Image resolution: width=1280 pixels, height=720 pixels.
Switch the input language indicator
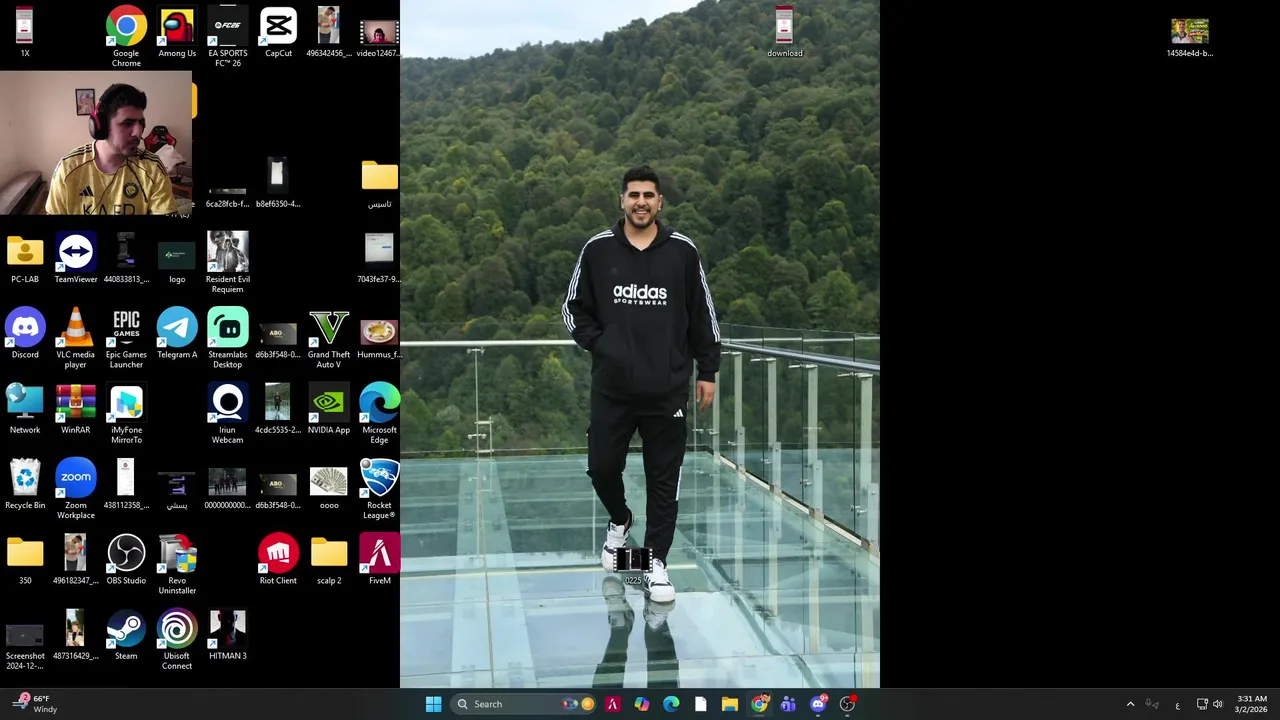point(1177,704)
